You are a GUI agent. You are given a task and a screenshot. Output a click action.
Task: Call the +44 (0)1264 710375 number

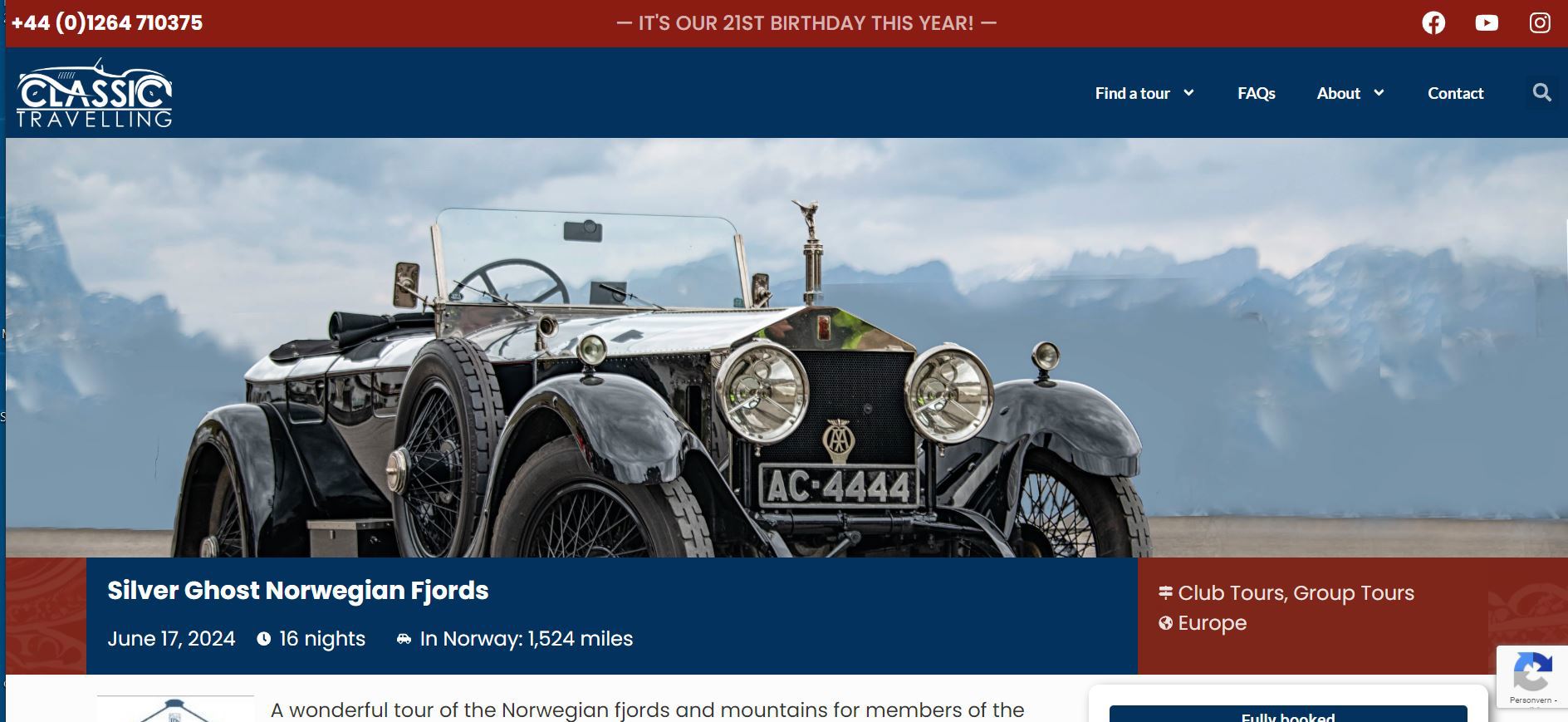click(107, 22)
